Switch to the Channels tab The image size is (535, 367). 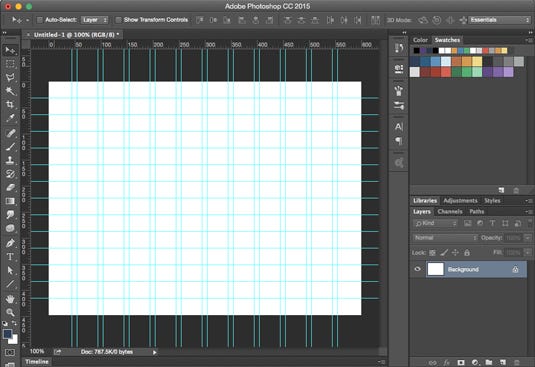[450, 211]
